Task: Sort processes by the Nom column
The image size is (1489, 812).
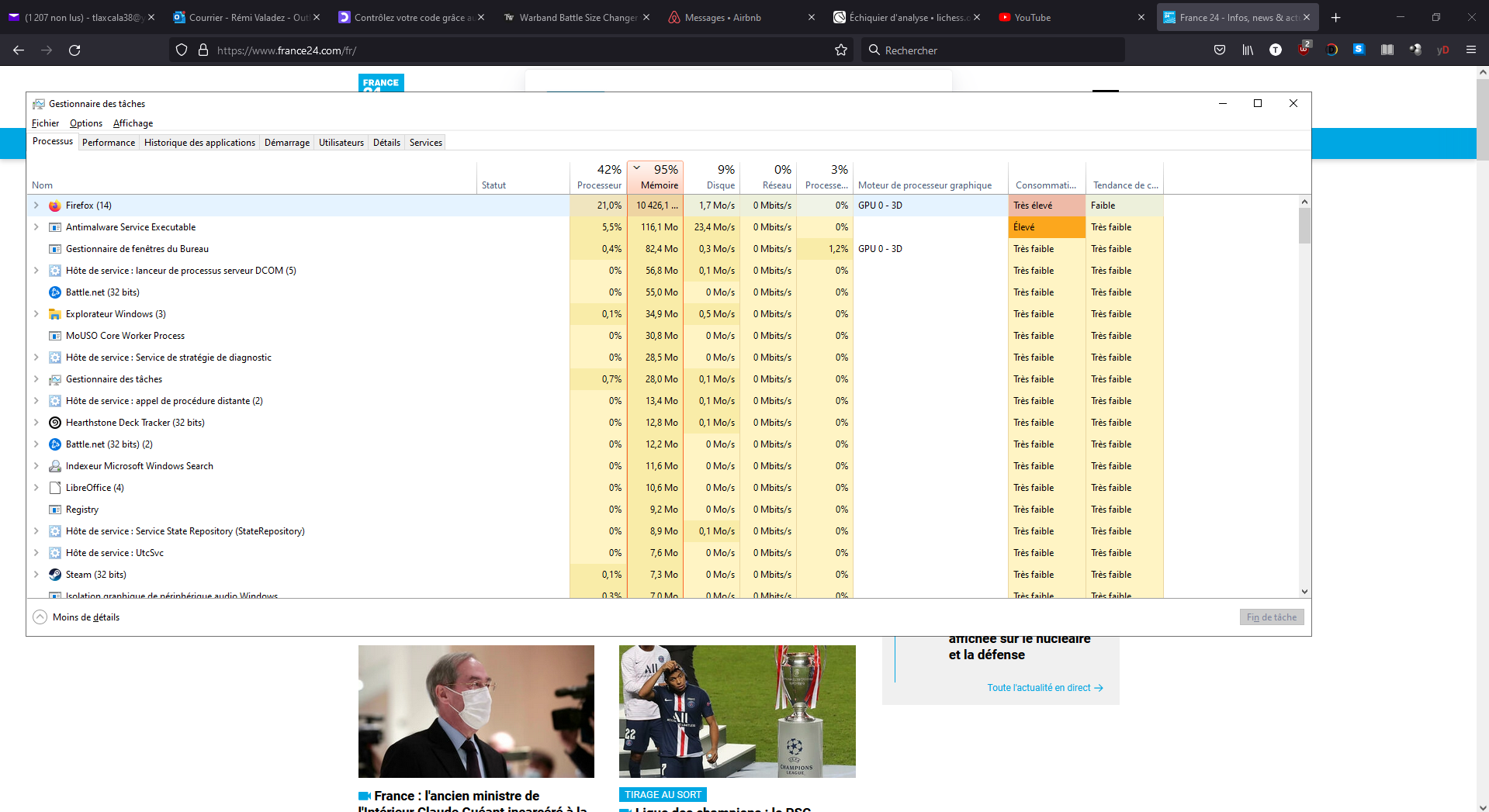Action: (251, 178)
